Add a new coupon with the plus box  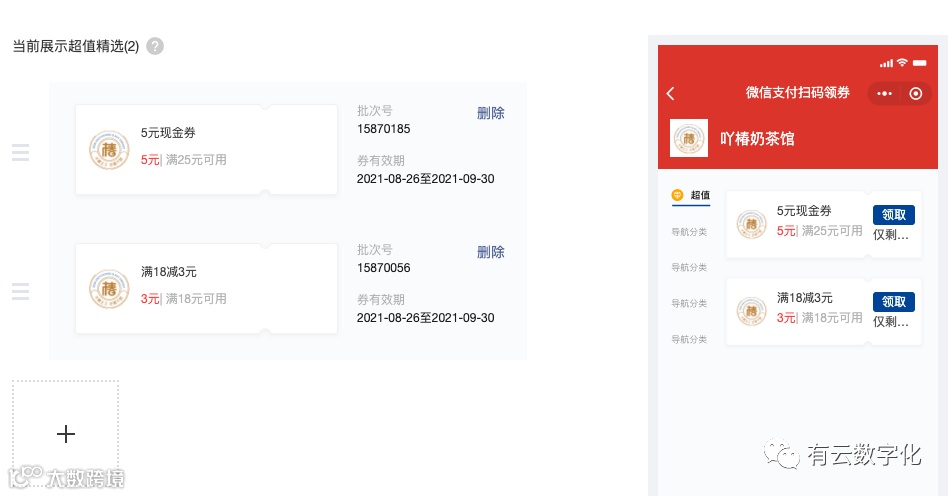pyautogui.click(x=66, y=433)
